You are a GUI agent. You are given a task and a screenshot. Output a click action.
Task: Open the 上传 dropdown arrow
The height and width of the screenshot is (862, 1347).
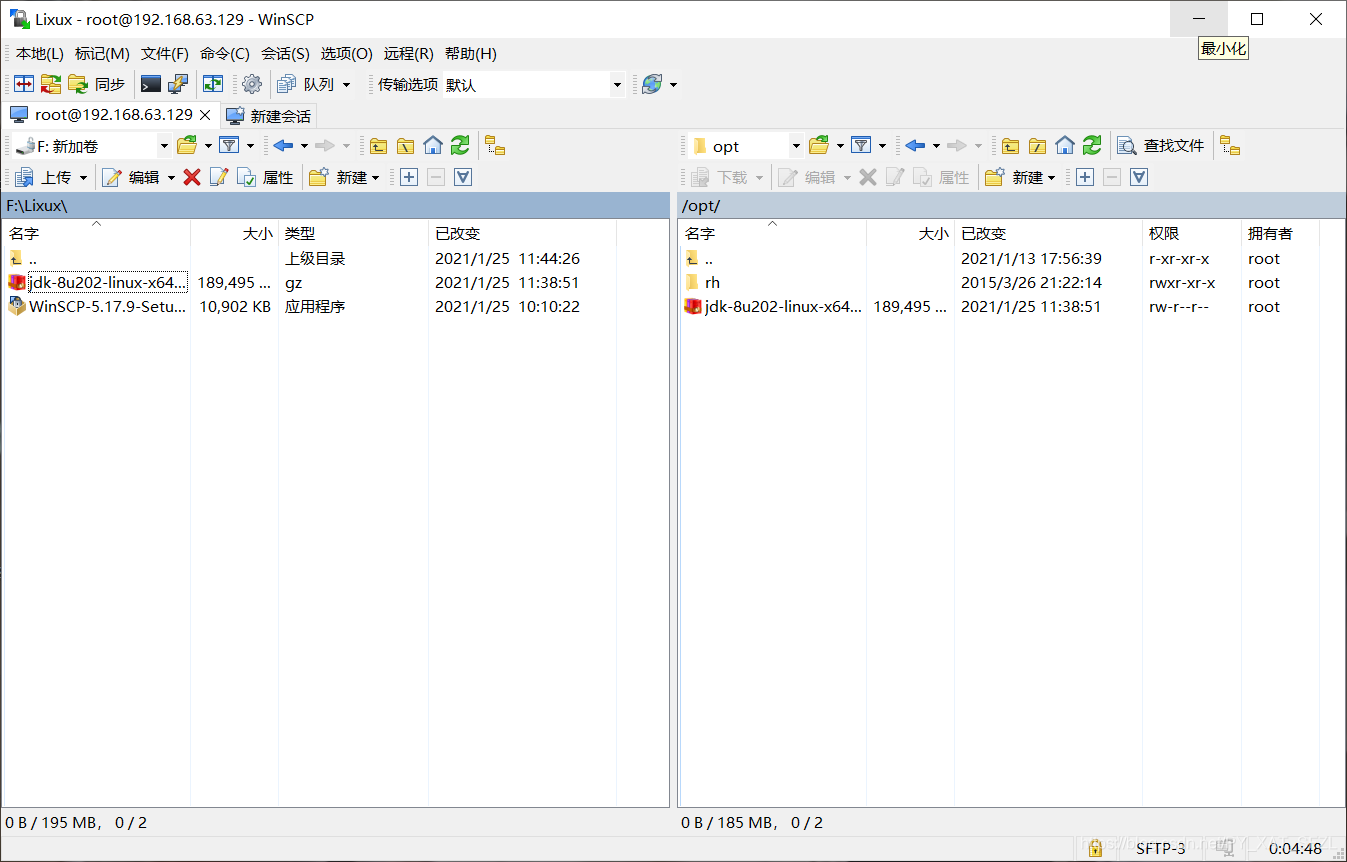tap(84, 177)
